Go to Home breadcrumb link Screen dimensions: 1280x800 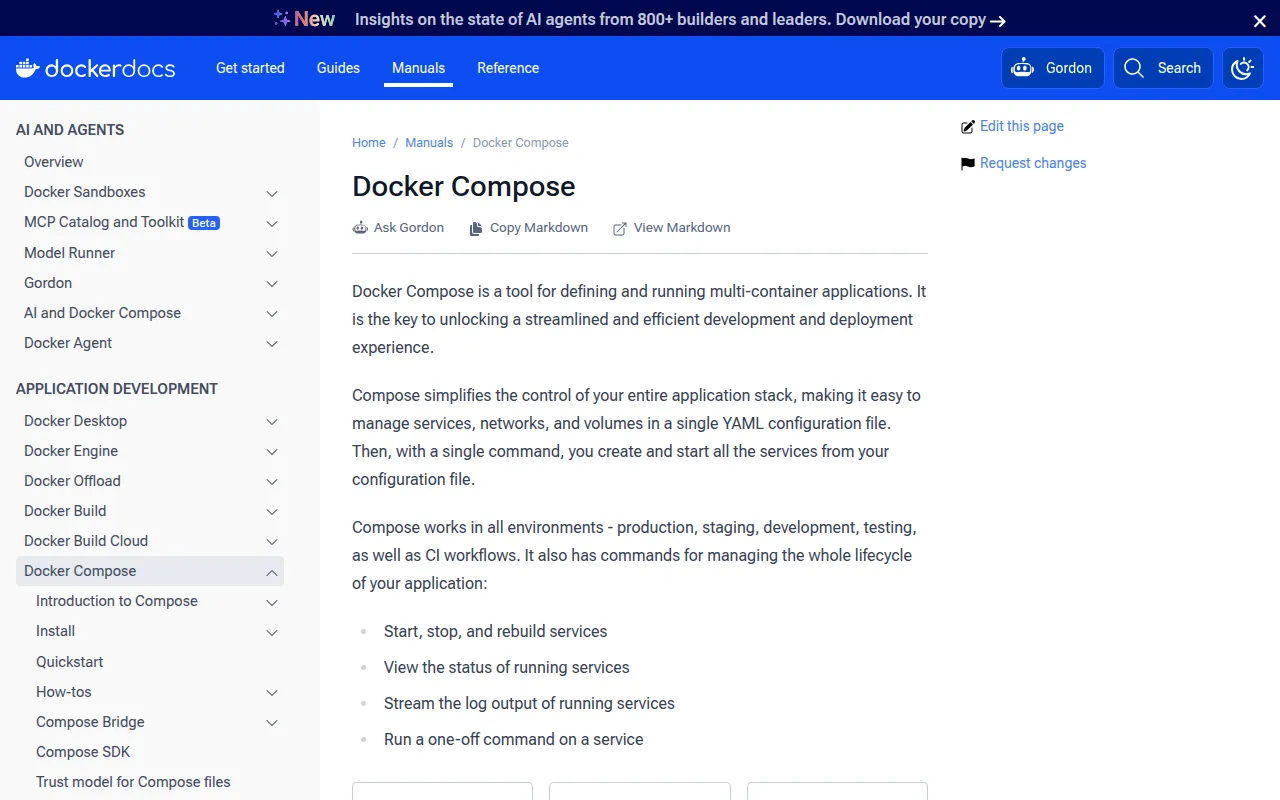(x=369, y=143)
